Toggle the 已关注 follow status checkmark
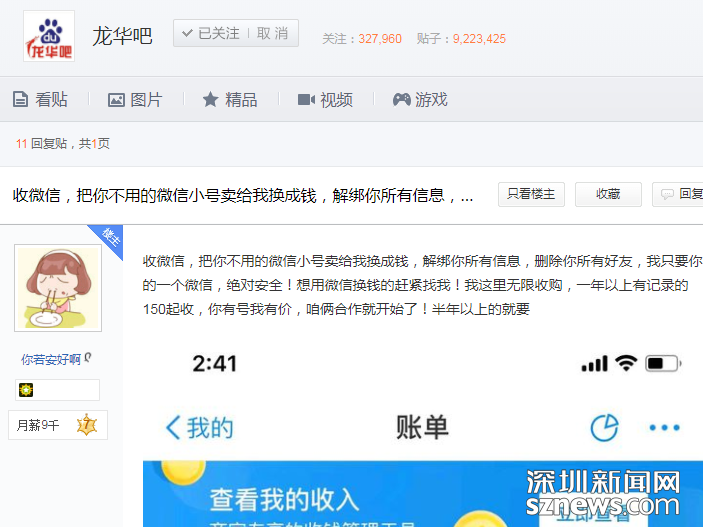This screenshot has width=703, height=527. coord(186,33)
